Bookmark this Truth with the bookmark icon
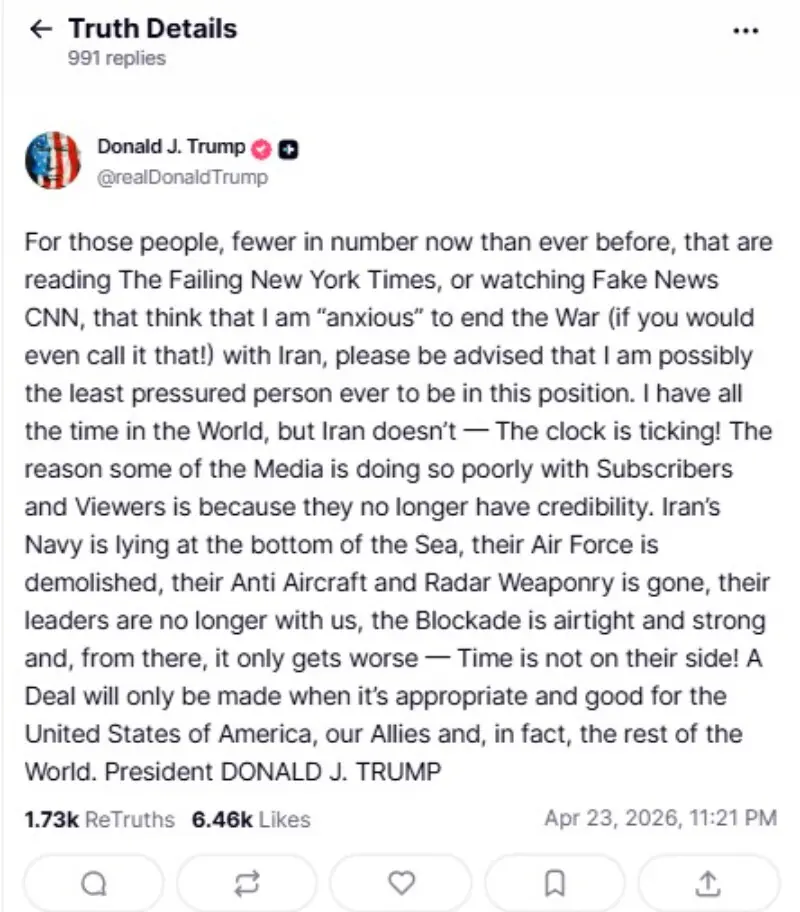800x912 pixels. [555, 882]
